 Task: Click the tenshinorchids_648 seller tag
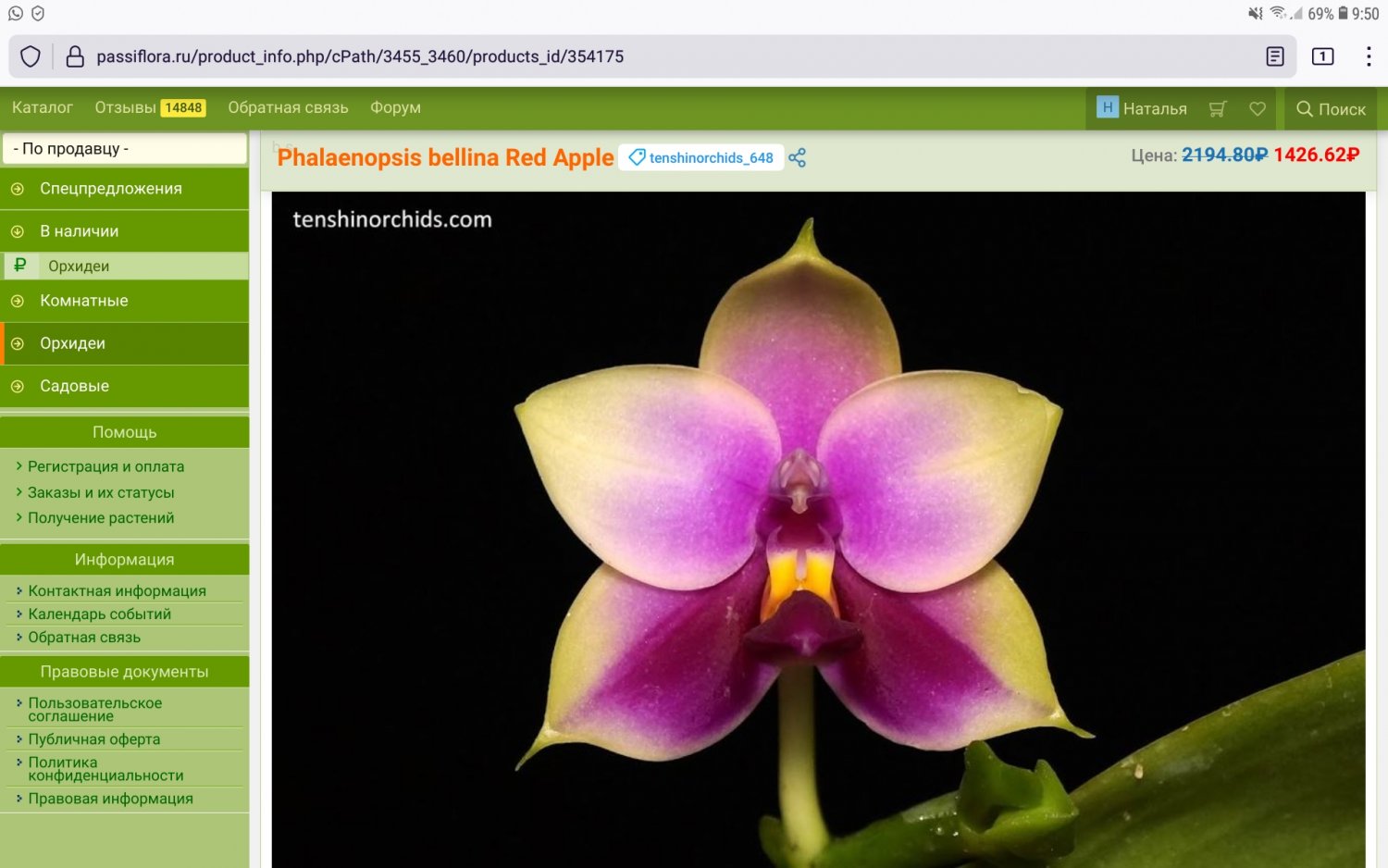click(701, 158)
